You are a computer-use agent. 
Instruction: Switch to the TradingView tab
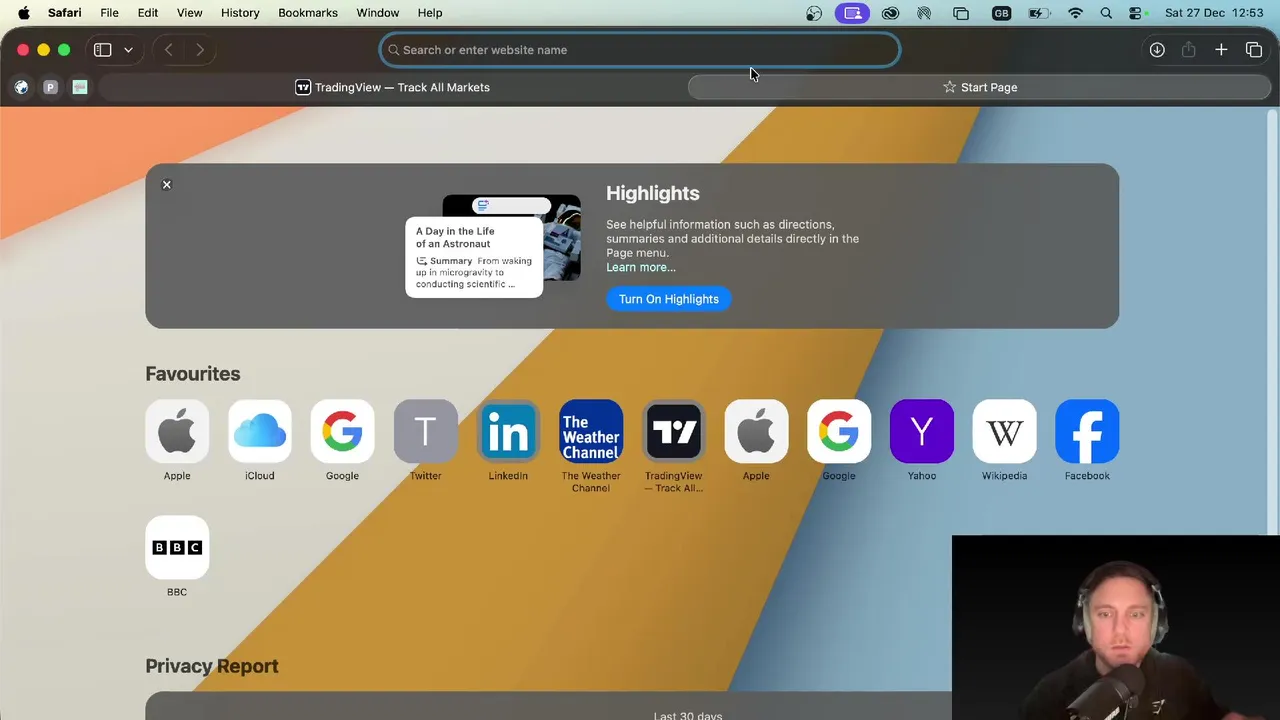coord(393,87)
